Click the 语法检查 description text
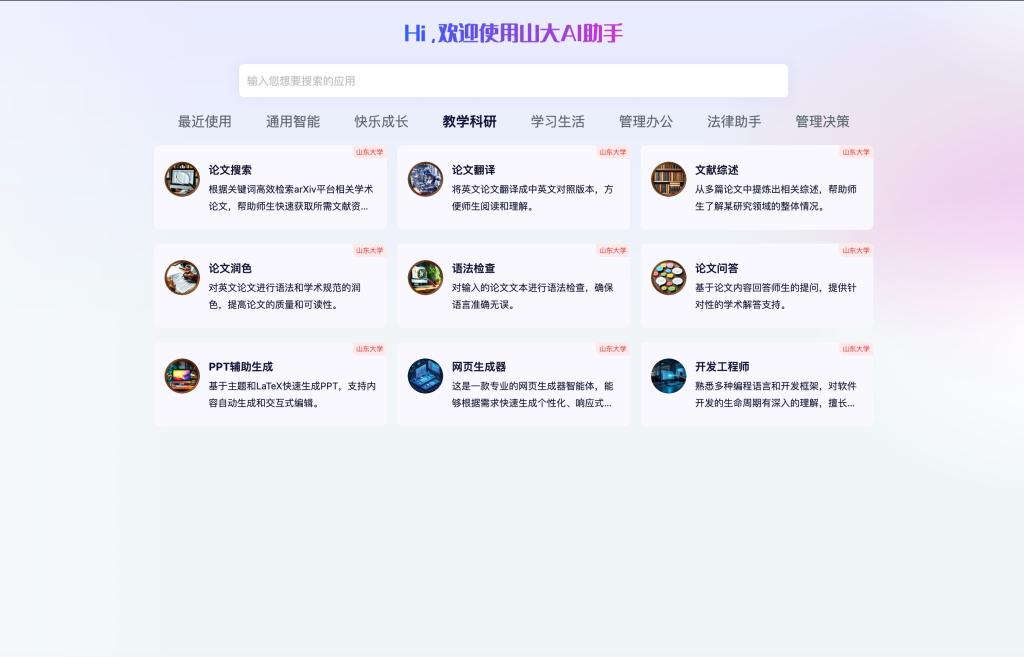1024x657 pixels. pos(533,296)
